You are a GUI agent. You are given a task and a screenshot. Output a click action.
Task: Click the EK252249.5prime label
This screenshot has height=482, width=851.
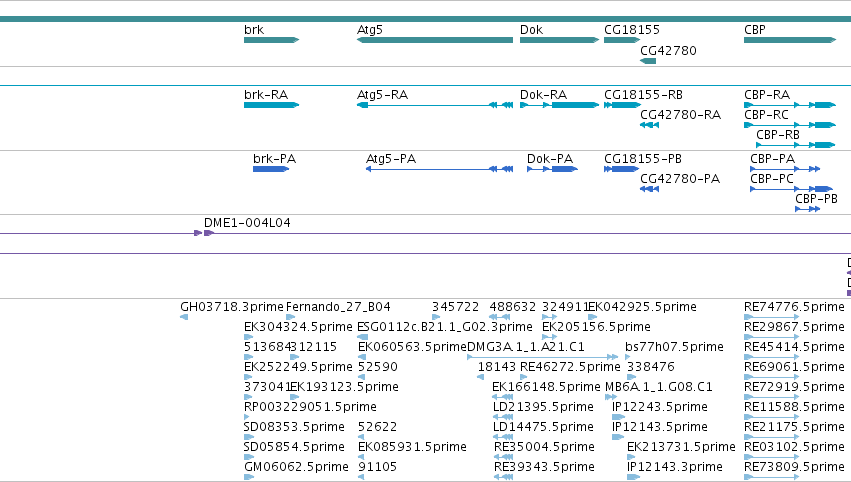[299, 367]
